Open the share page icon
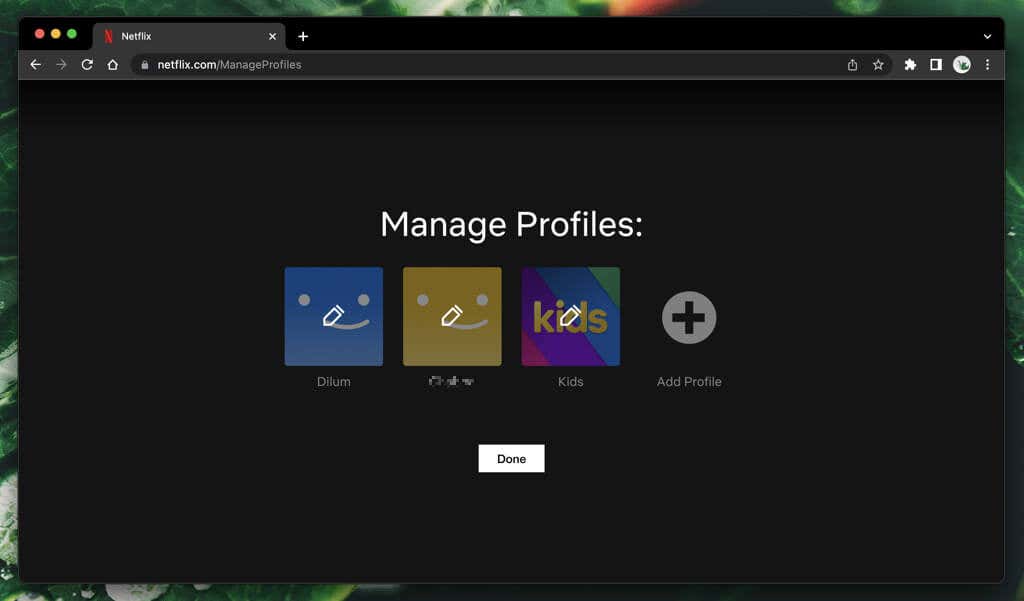 click(x=852, y=65)
